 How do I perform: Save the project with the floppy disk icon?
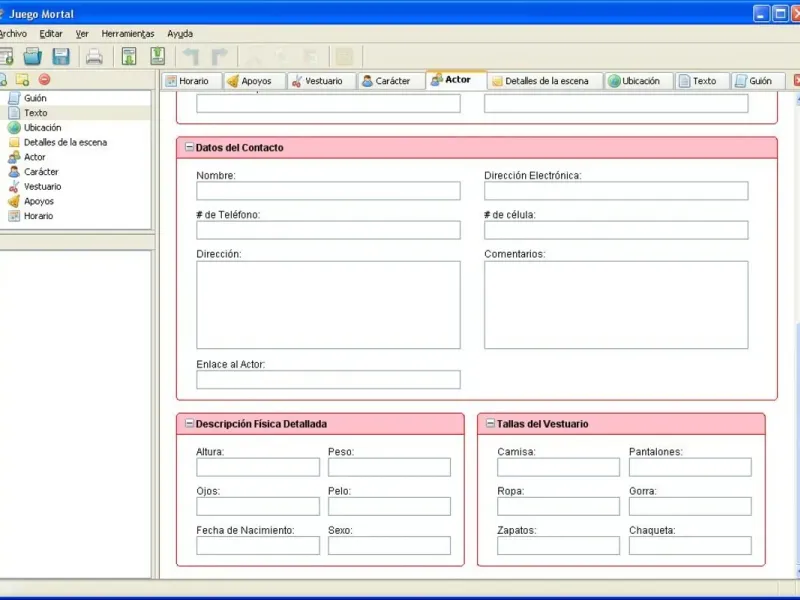pyautogui.click(x=61, y=56)
